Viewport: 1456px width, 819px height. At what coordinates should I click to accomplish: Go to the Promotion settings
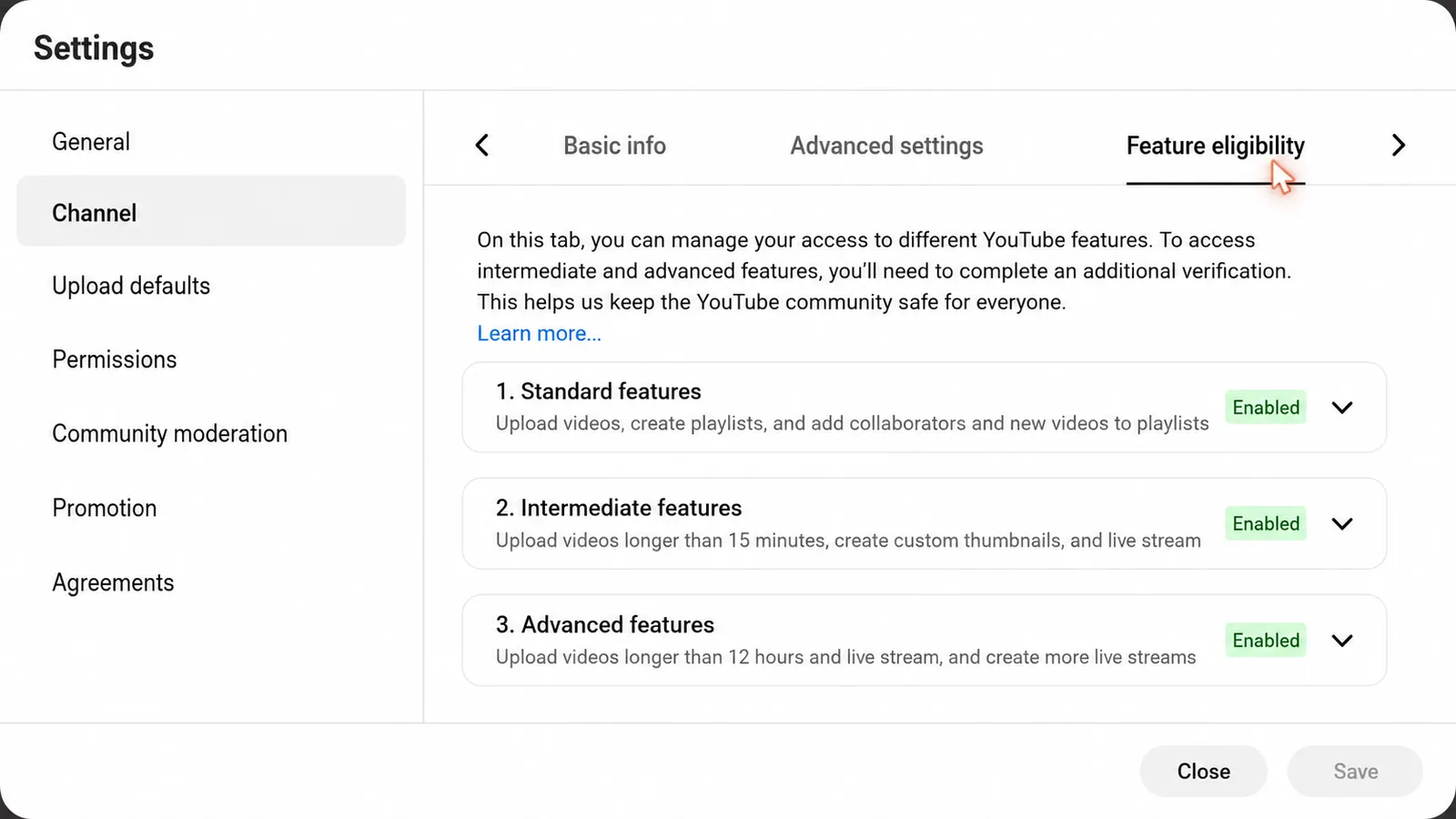105,508
